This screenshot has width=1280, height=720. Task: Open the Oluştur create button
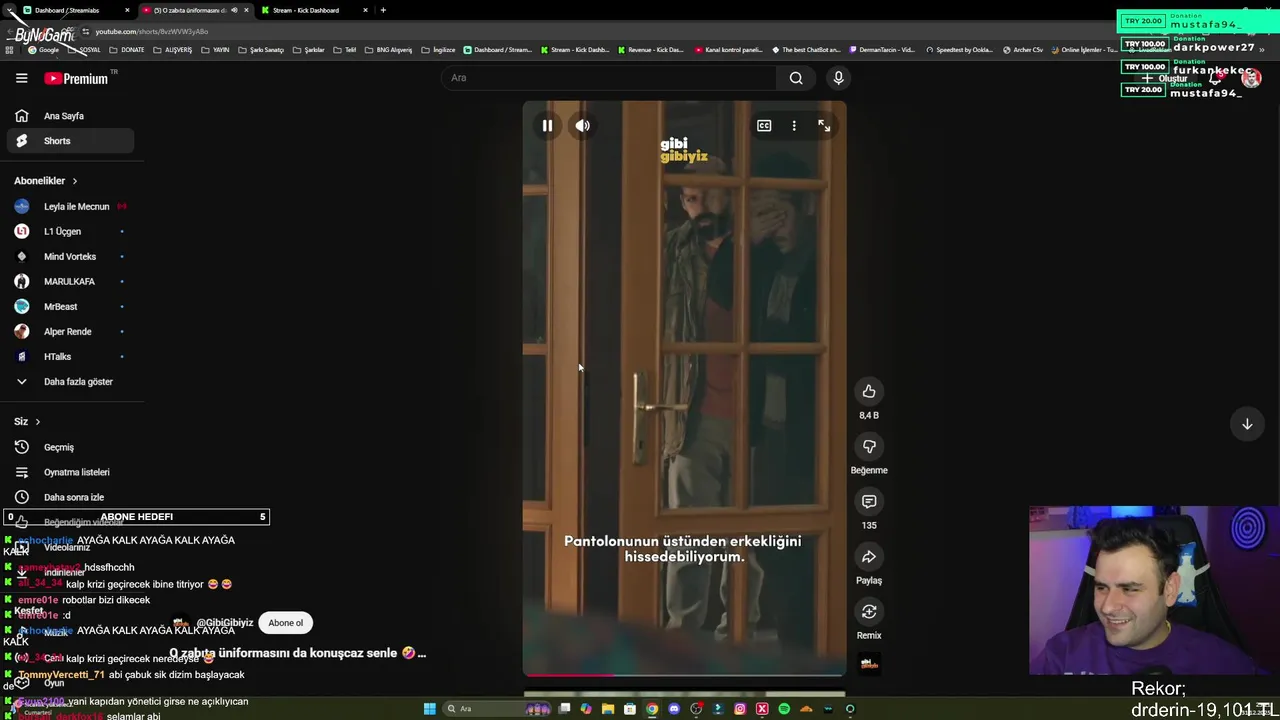(1166, 78)
